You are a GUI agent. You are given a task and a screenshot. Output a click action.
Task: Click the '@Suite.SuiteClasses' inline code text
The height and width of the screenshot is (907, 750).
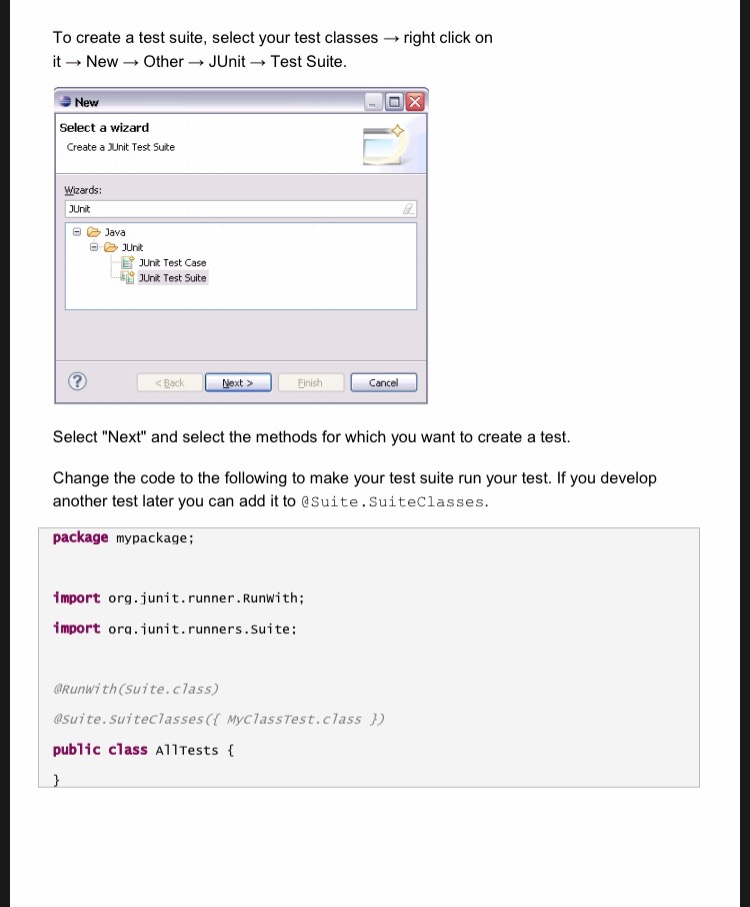click(x=393, y=502)
